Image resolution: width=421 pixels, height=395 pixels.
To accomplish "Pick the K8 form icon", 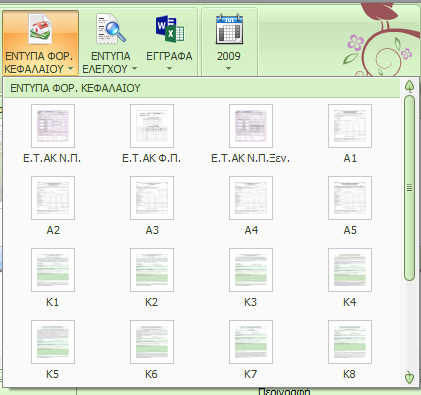I will [350, 342].
